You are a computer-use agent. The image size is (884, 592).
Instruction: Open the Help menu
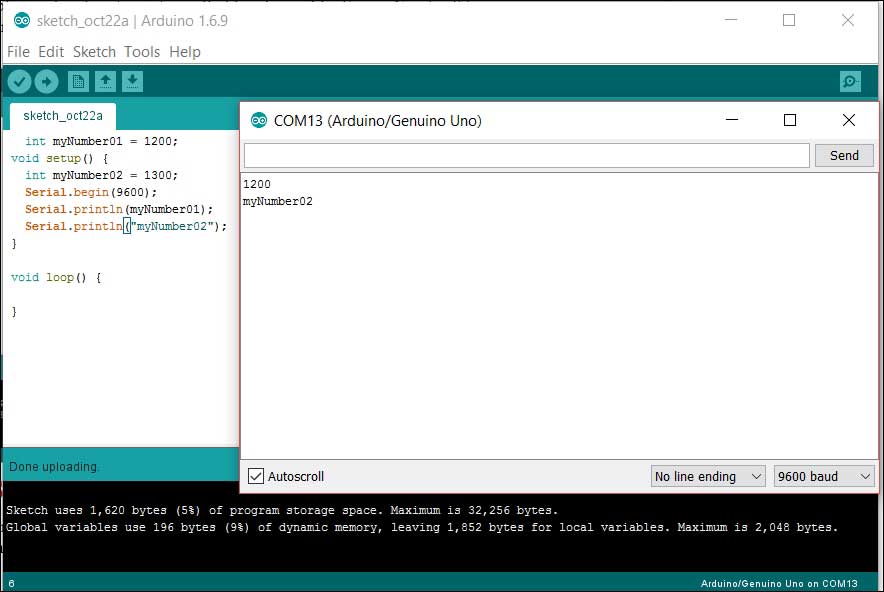click(x=185, y=52)
